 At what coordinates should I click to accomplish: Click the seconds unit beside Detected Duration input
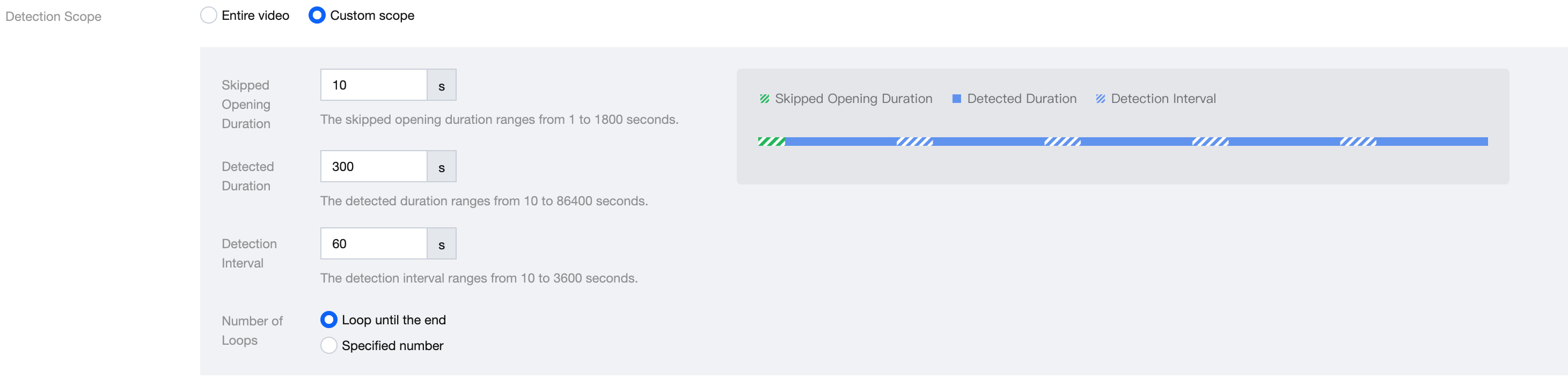(x=441, y=167)
